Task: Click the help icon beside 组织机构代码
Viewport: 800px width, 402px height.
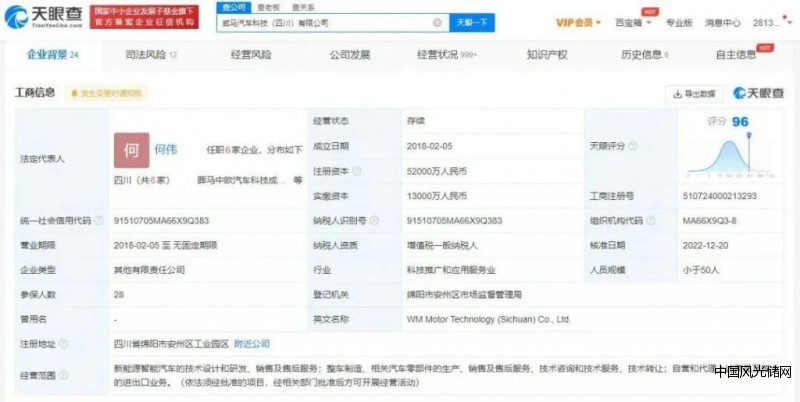Action: (x=651, y=220)
